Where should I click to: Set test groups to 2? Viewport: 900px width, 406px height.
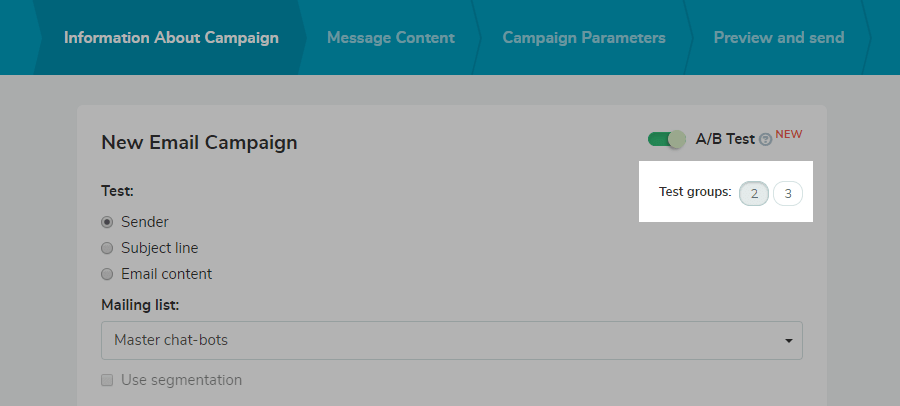(x=754, y=193)
